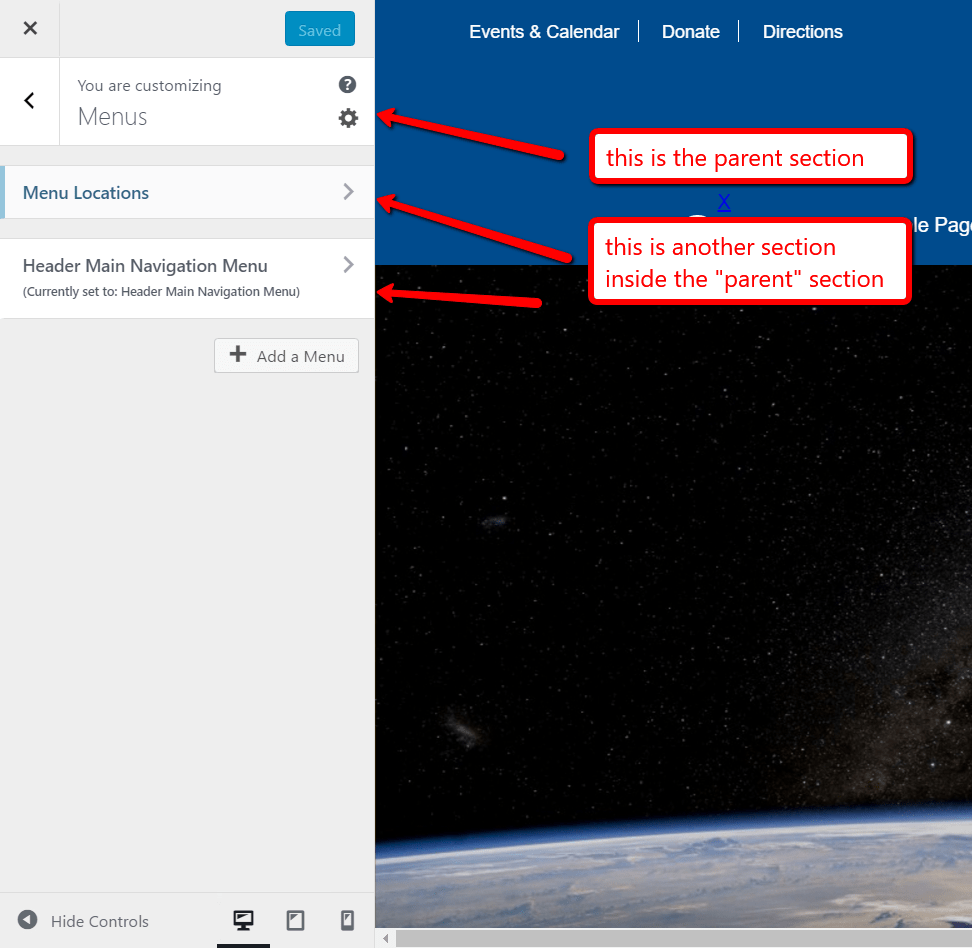Click the blue X link in preview
Image resolution: width=975 pixels, height=948 pixels.
tap(724, 202)
